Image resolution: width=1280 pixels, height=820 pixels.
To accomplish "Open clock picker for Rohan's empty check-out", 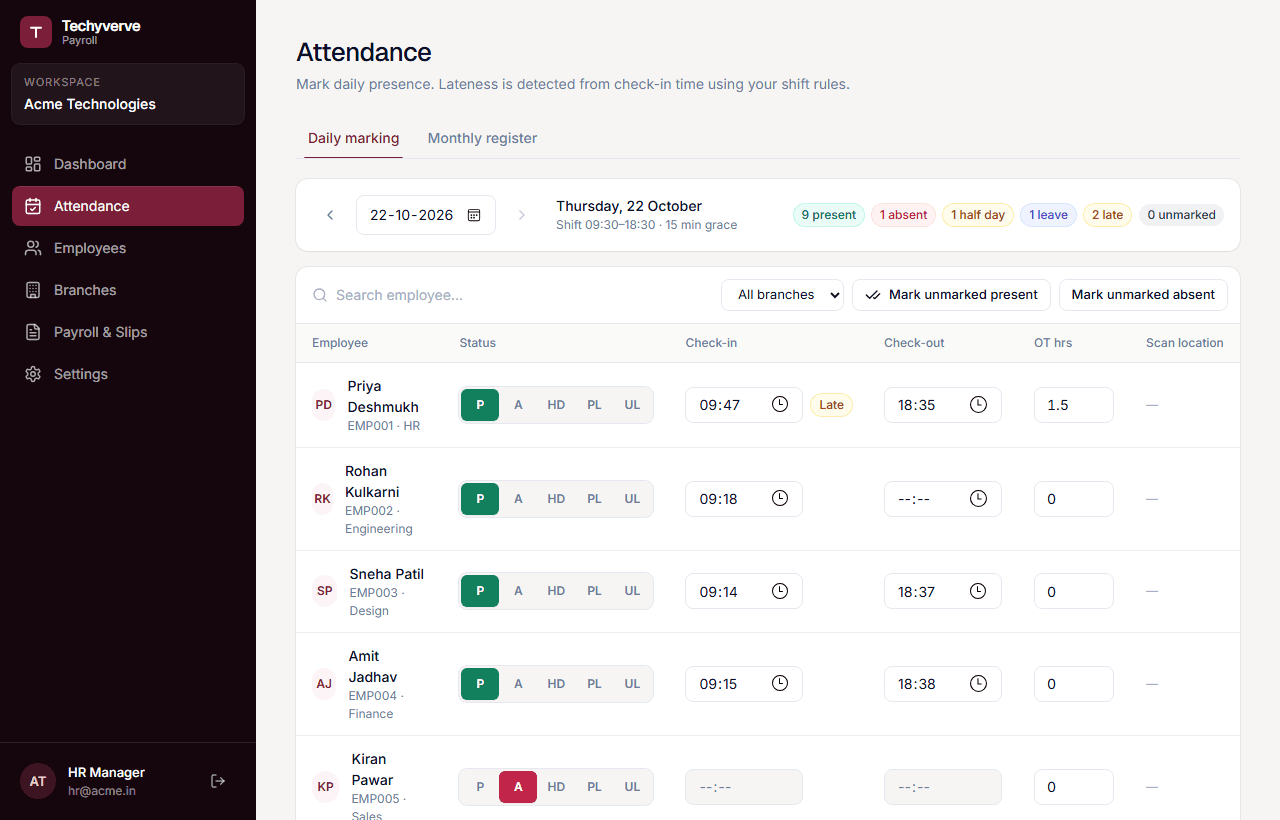I will 978,498.
